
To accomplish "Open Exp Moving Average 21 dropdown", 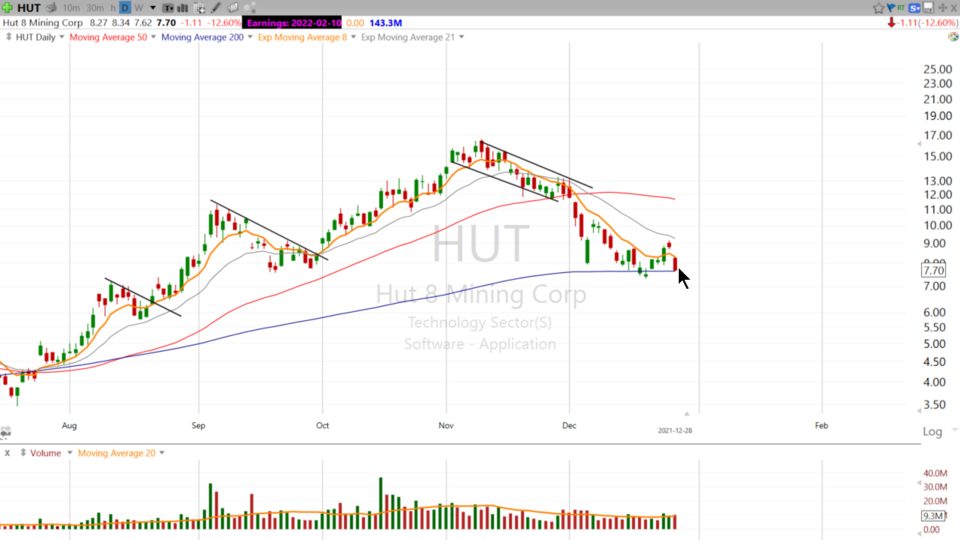I will [412, 37].
